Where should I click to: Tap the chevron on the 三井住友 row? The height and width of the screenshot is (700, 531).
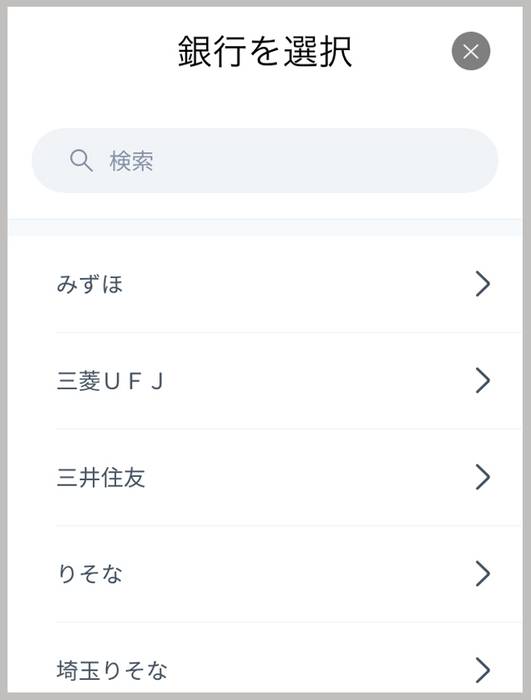pyautogui.click(x=483, y=477)
